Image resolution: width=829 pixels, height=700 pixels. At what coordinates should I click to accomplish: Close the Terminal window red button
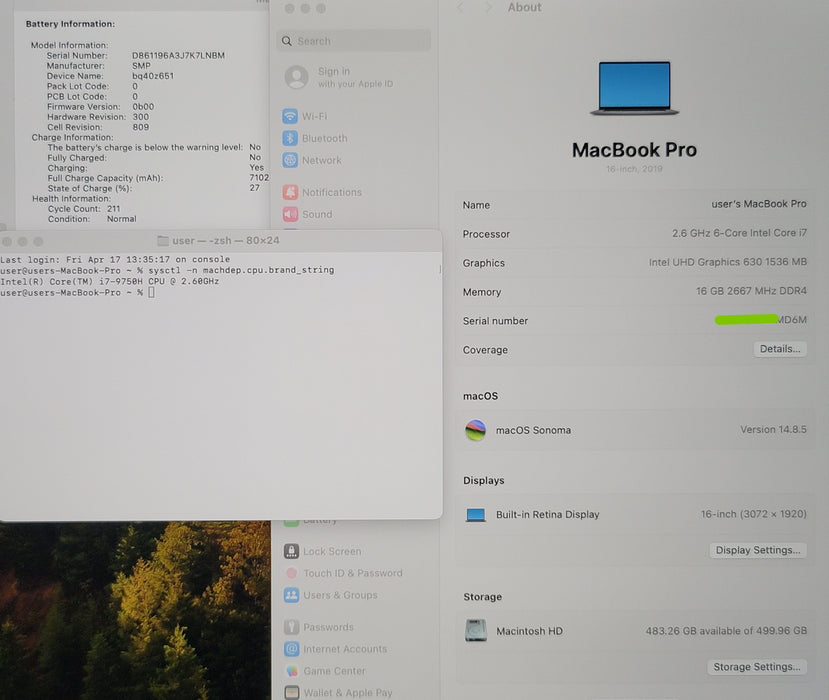[7, 241]
